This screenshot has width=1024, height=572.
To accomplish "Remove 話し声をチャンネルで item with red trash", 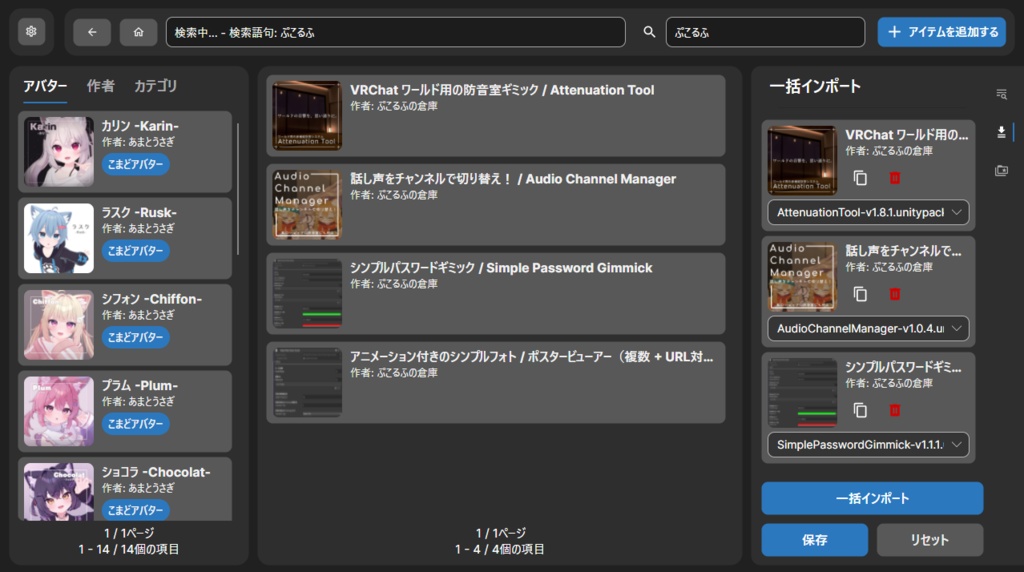I will pos(895,294).
